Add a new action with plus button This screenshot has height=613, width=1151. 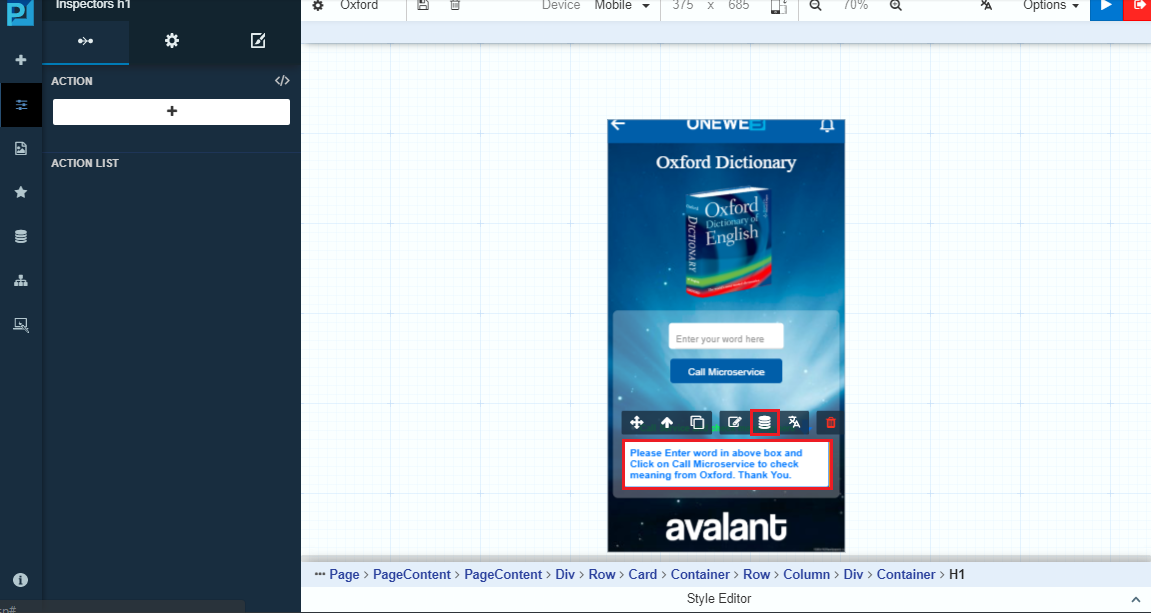171,112
